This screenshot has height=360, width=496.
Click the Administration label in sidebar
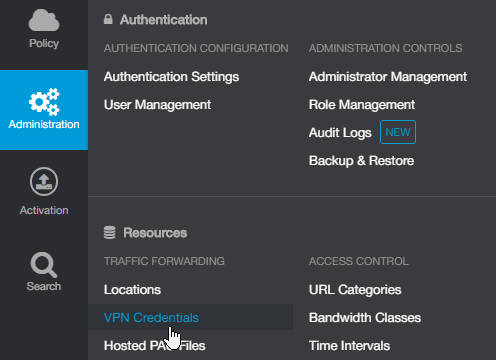(44, 124)
